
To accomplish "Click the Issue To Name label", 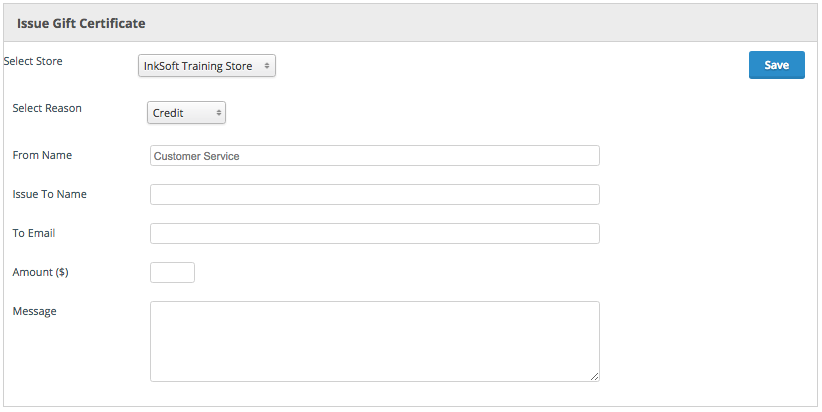I will (49, 194).
